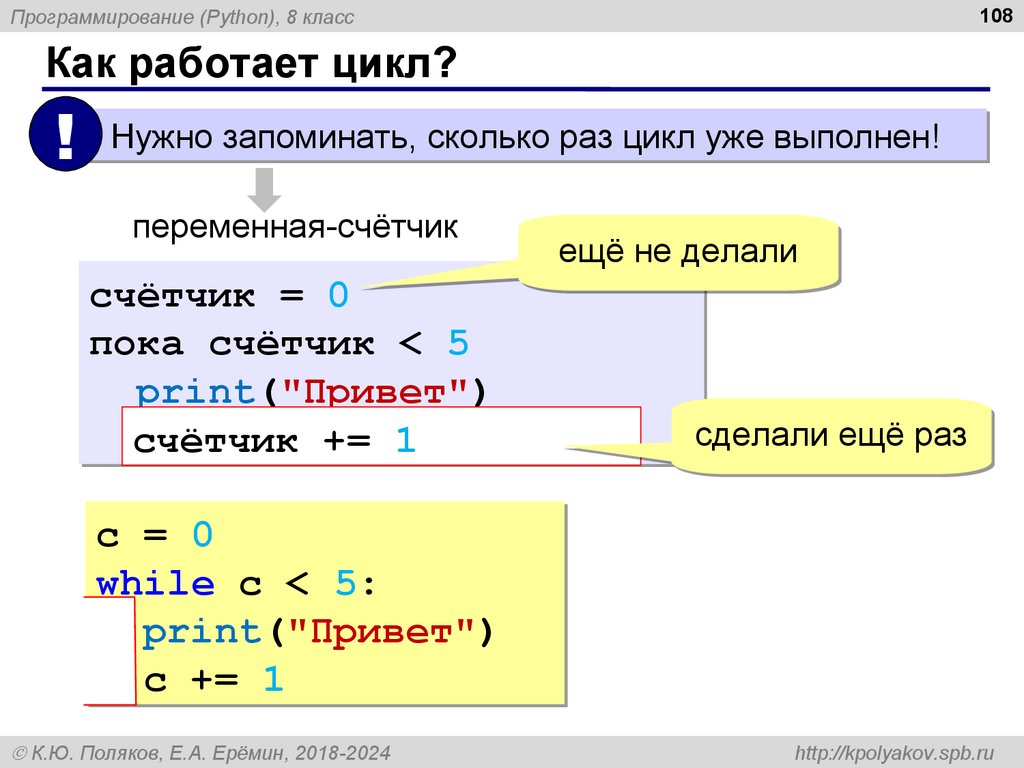Select the slide title 'Как работает цикл?'
Screen dimensions: 1024x768
tap(251, 63)
